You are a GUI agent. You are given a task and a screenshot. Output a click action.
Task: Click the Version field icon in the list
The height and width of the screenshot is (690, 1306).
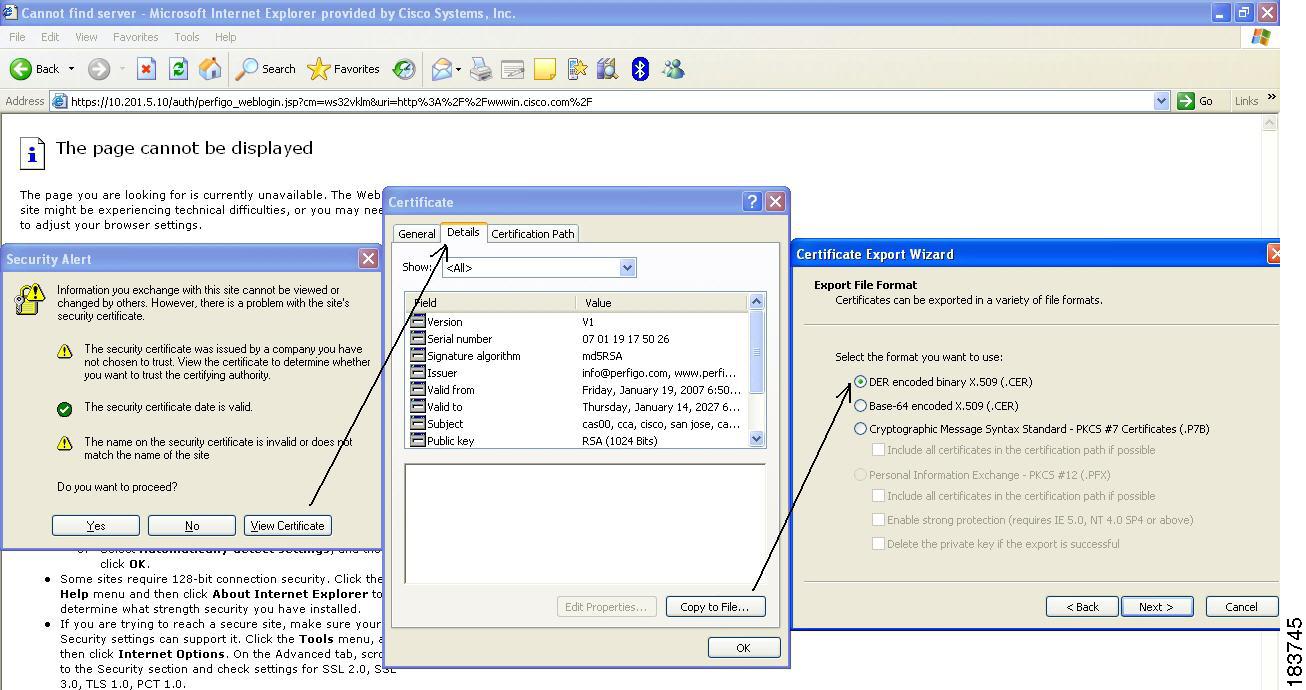pyautogui.click(x=418, y=322)
